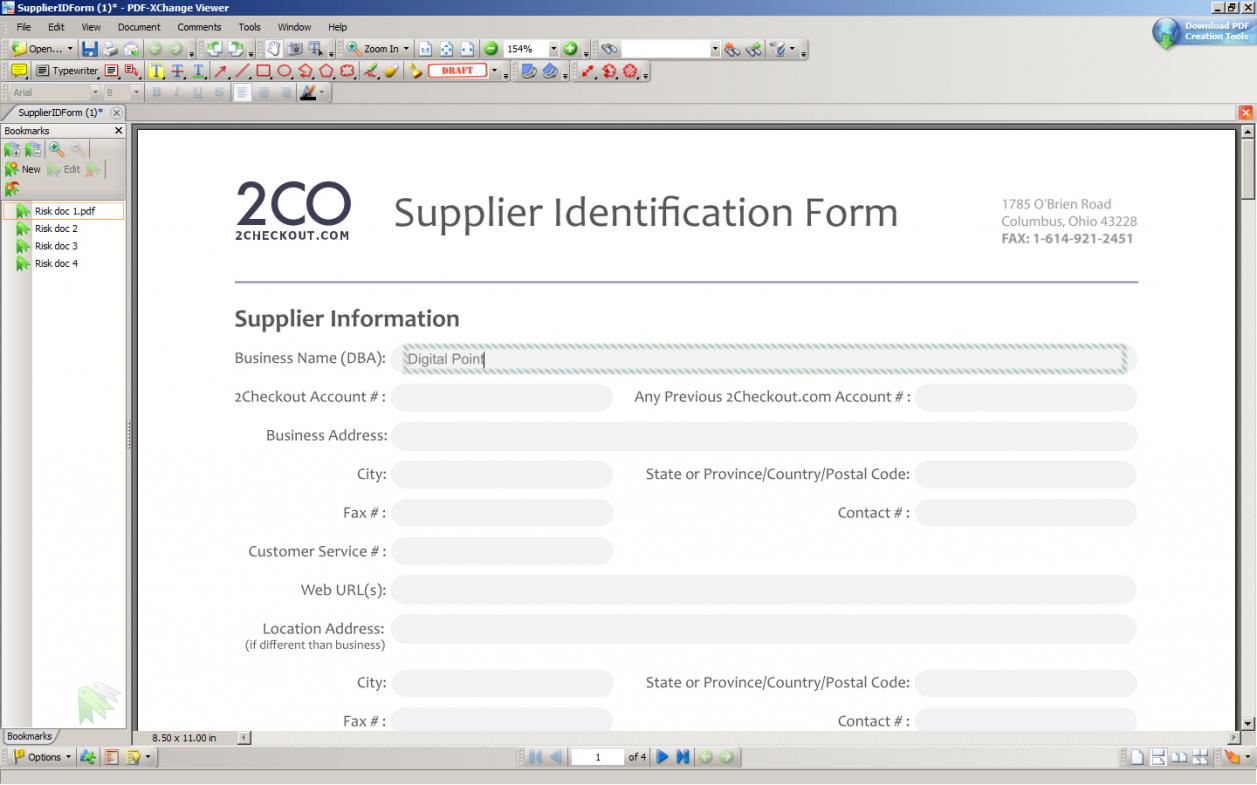Viewport: 1257px width, 785px height.
Task: Switch to the Bookmarks bottom tab
Action: tap(28, 737)
